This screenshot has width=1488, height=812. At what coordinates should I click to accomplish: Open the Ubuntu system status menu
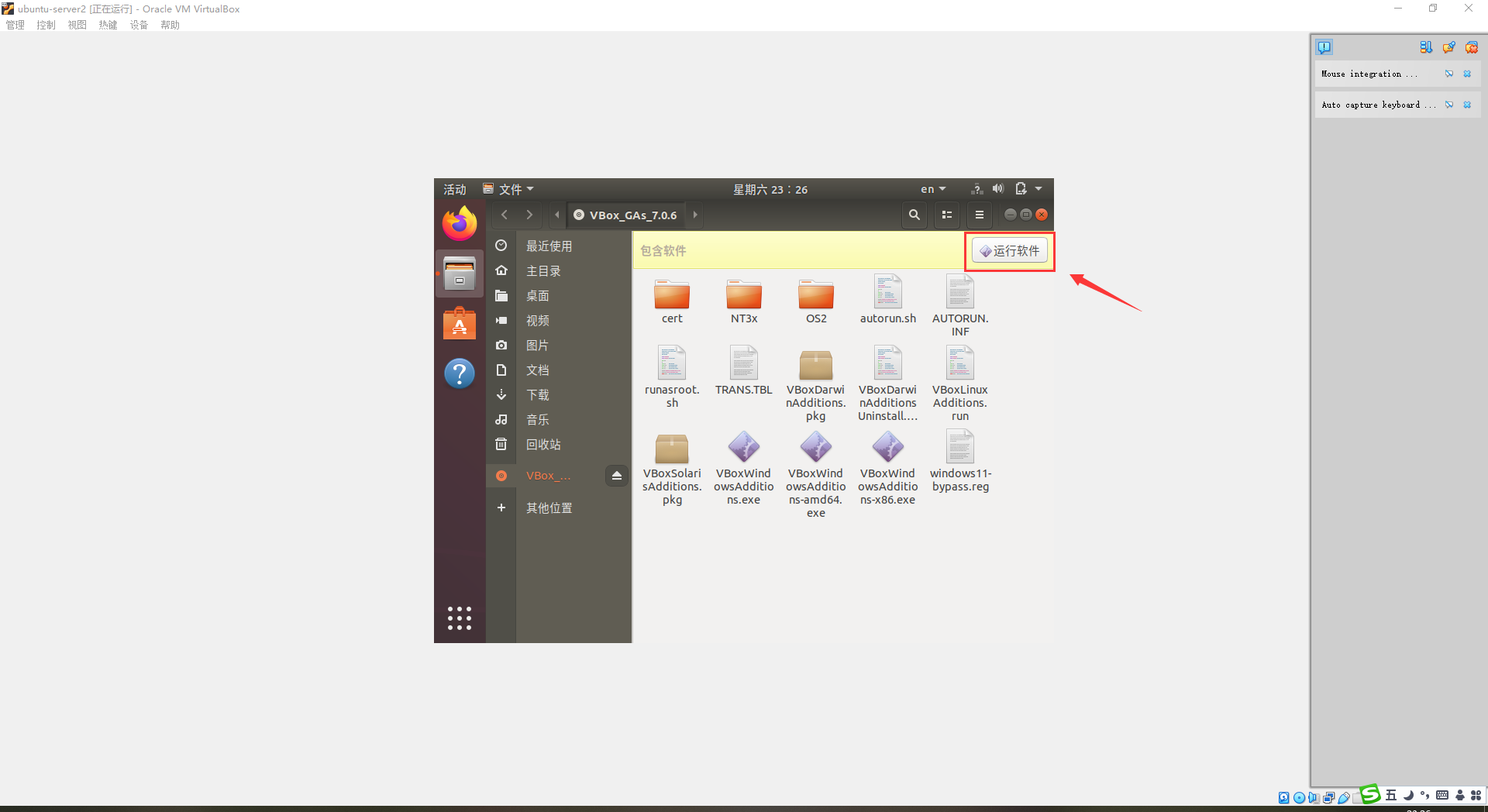point(1007,189)
